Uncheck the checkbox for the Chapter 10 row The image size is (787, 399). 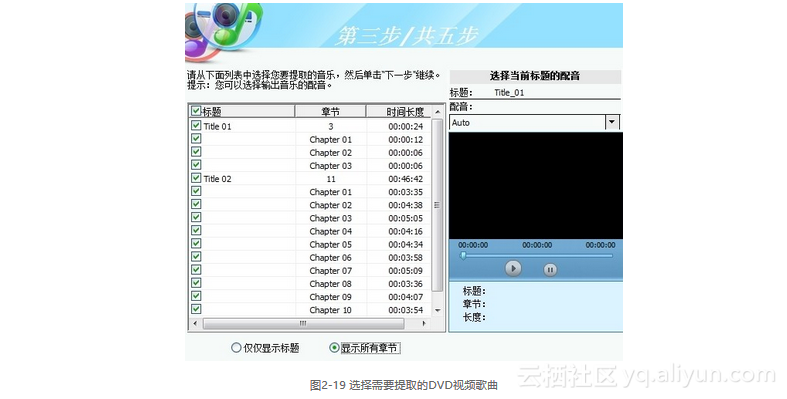(196, 309)
